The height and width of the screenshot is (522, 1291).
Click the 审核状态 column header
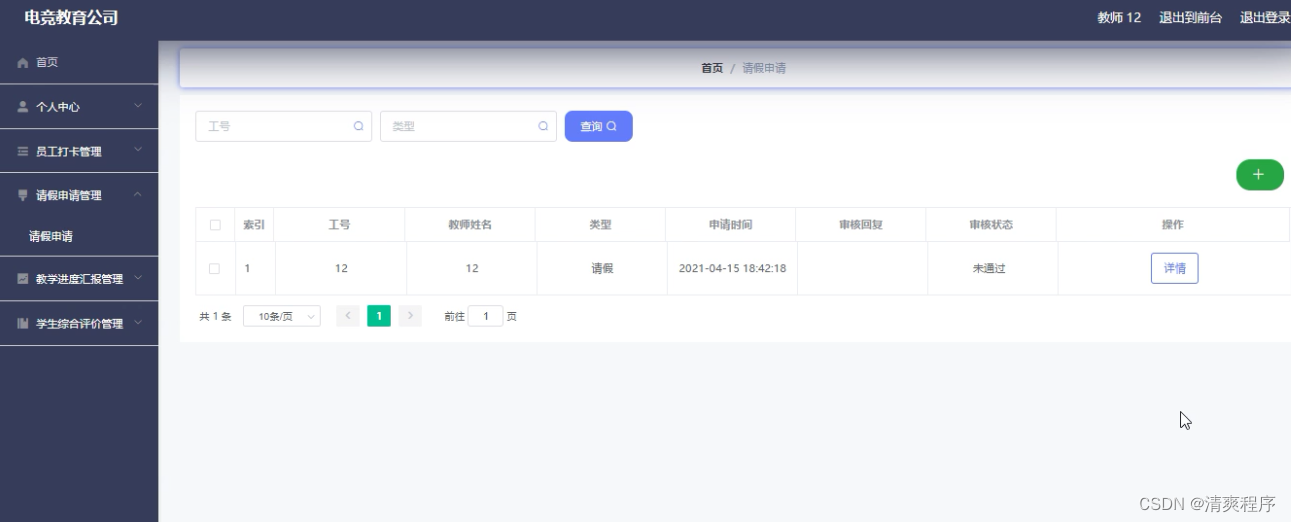[991, 225]
